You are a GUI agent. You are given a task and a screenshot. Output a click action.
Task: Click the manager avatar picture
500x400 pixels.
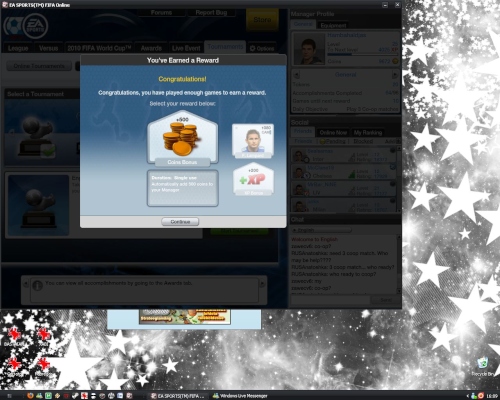click(309, 49)
